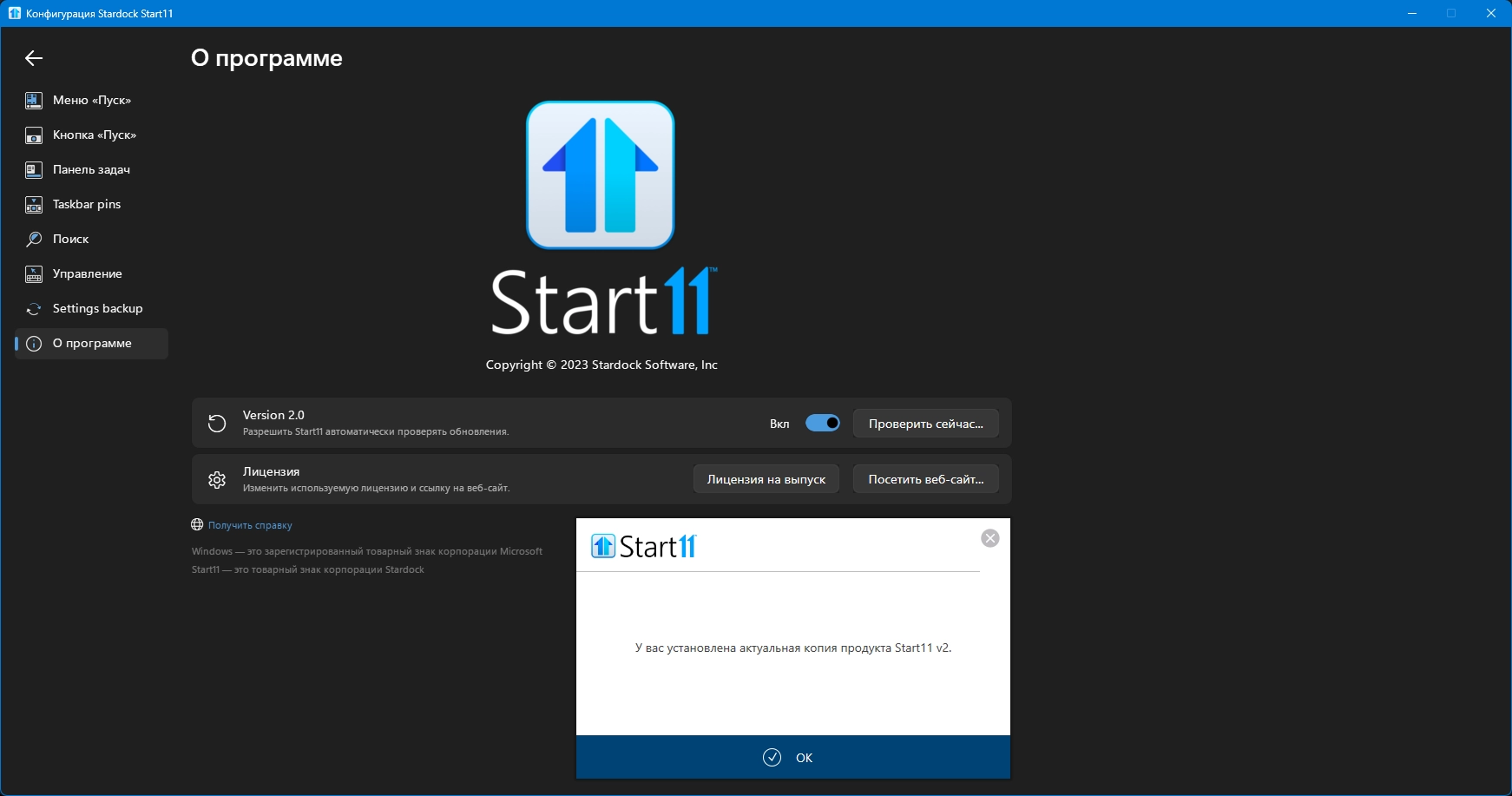Click the keyboard control icon in the sidebar

[x=34, y=274]
